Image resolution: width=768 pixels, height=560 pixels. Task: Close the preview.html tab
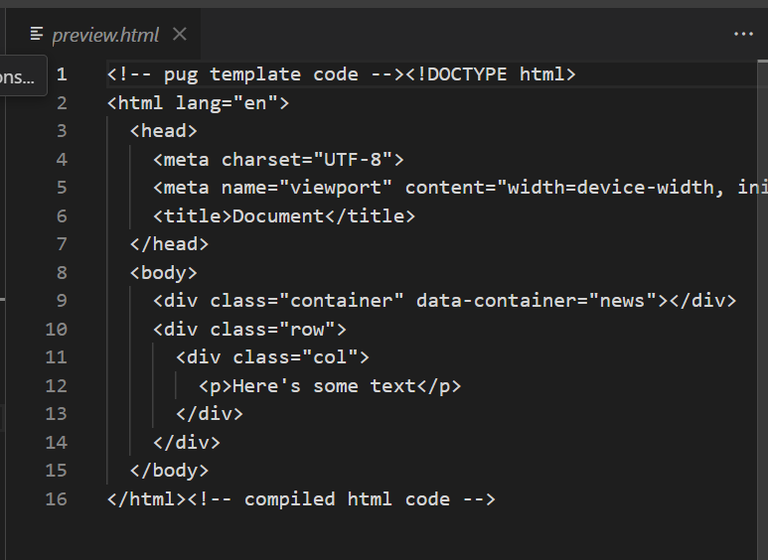tap(180, 34)
